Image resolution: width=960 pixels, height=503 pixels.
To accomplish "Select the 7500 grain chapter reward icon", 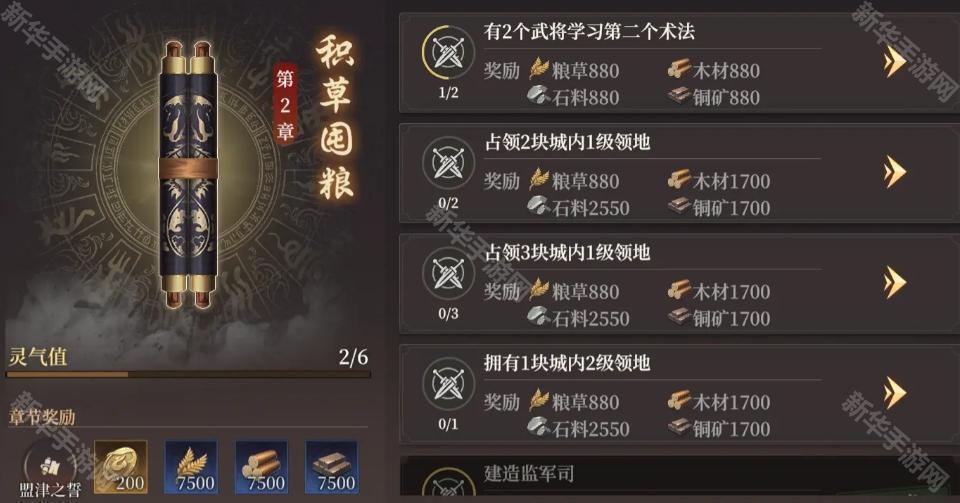I will click(x=190, y=466).
